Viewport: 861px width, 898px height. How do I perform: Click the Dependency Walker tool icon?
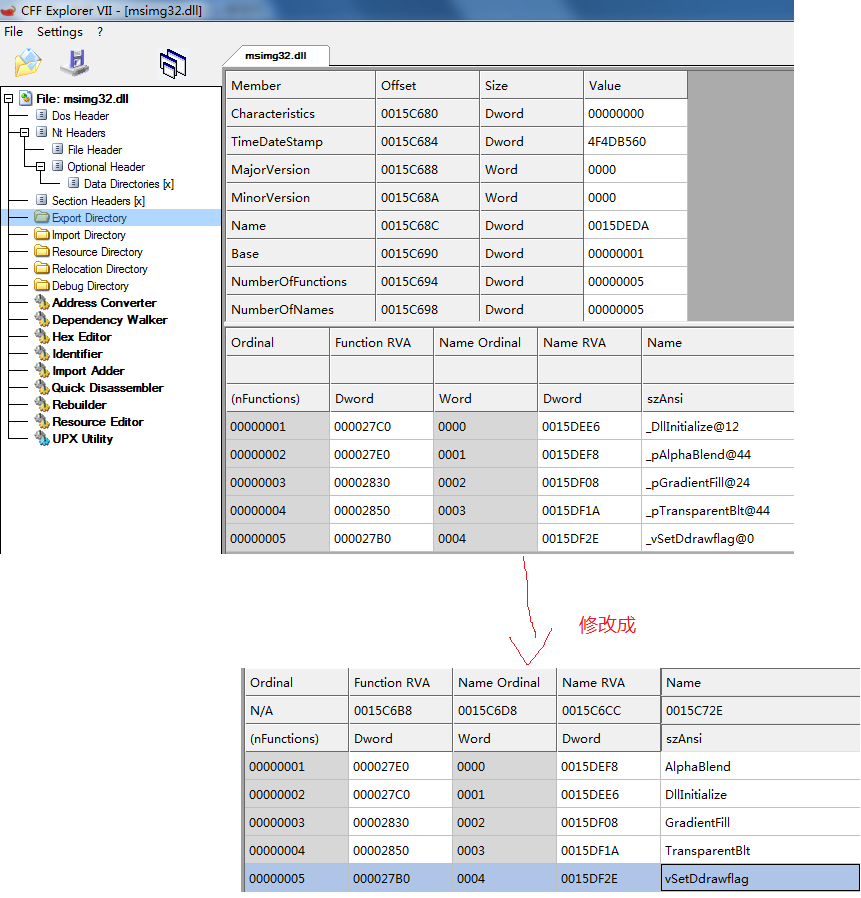[42, 319]
